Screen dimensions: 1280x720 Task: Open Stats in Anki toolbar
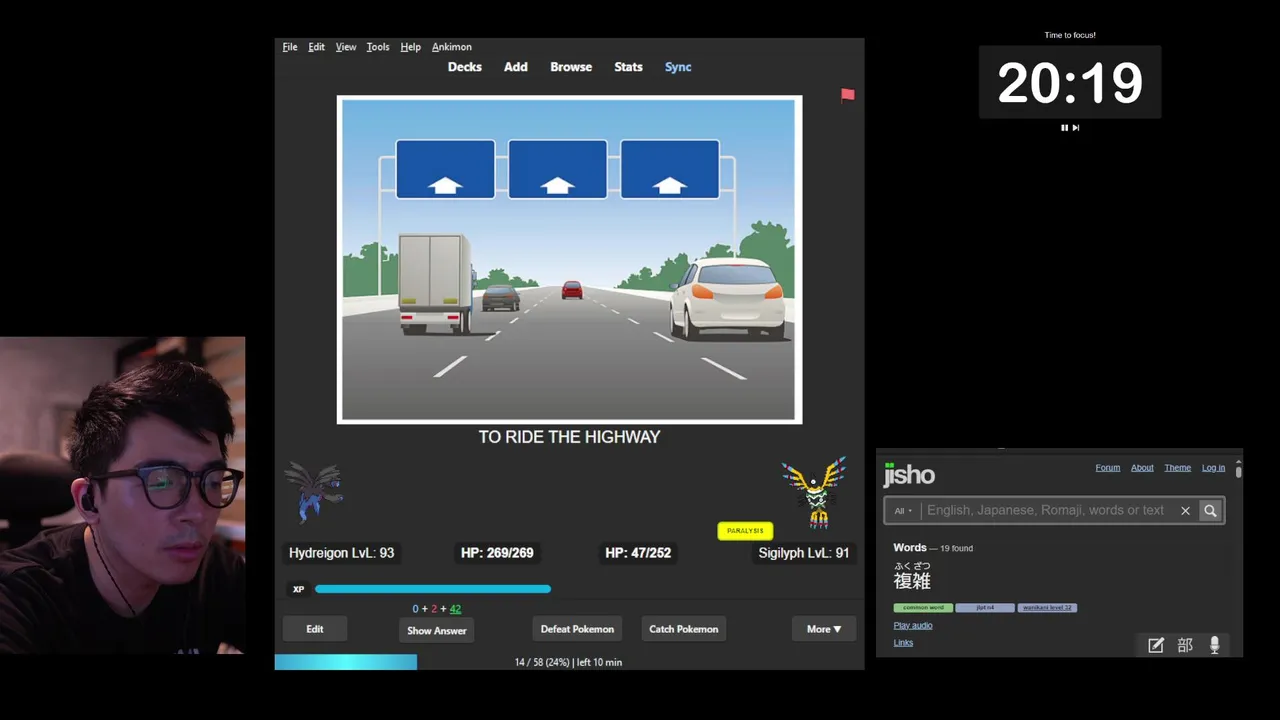[x=628, y=67]
